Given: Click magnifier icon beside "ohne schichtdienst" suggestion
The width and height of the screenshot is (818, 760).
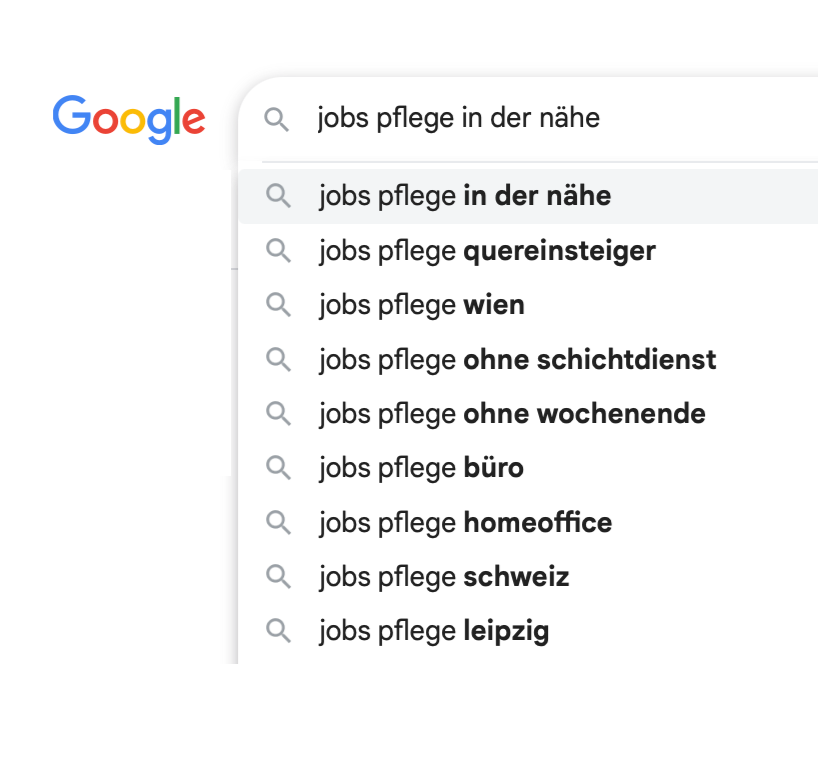Looking at the screenshot, I should (278, 359).
